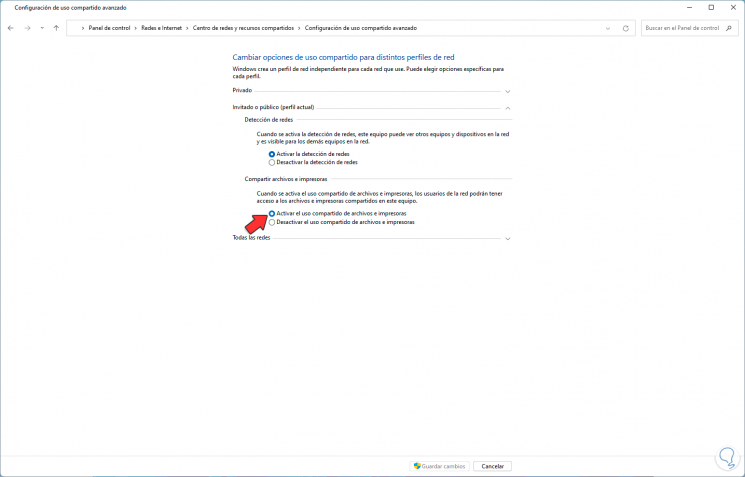
Task: Click the 'Cancelar' button
Action: (492, 466)
